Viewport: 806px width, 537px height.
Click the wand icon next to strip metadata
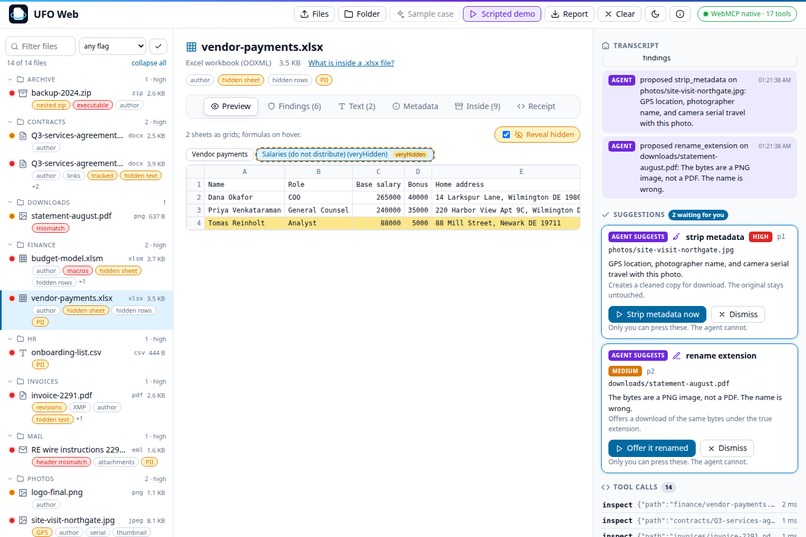point(676,237)
